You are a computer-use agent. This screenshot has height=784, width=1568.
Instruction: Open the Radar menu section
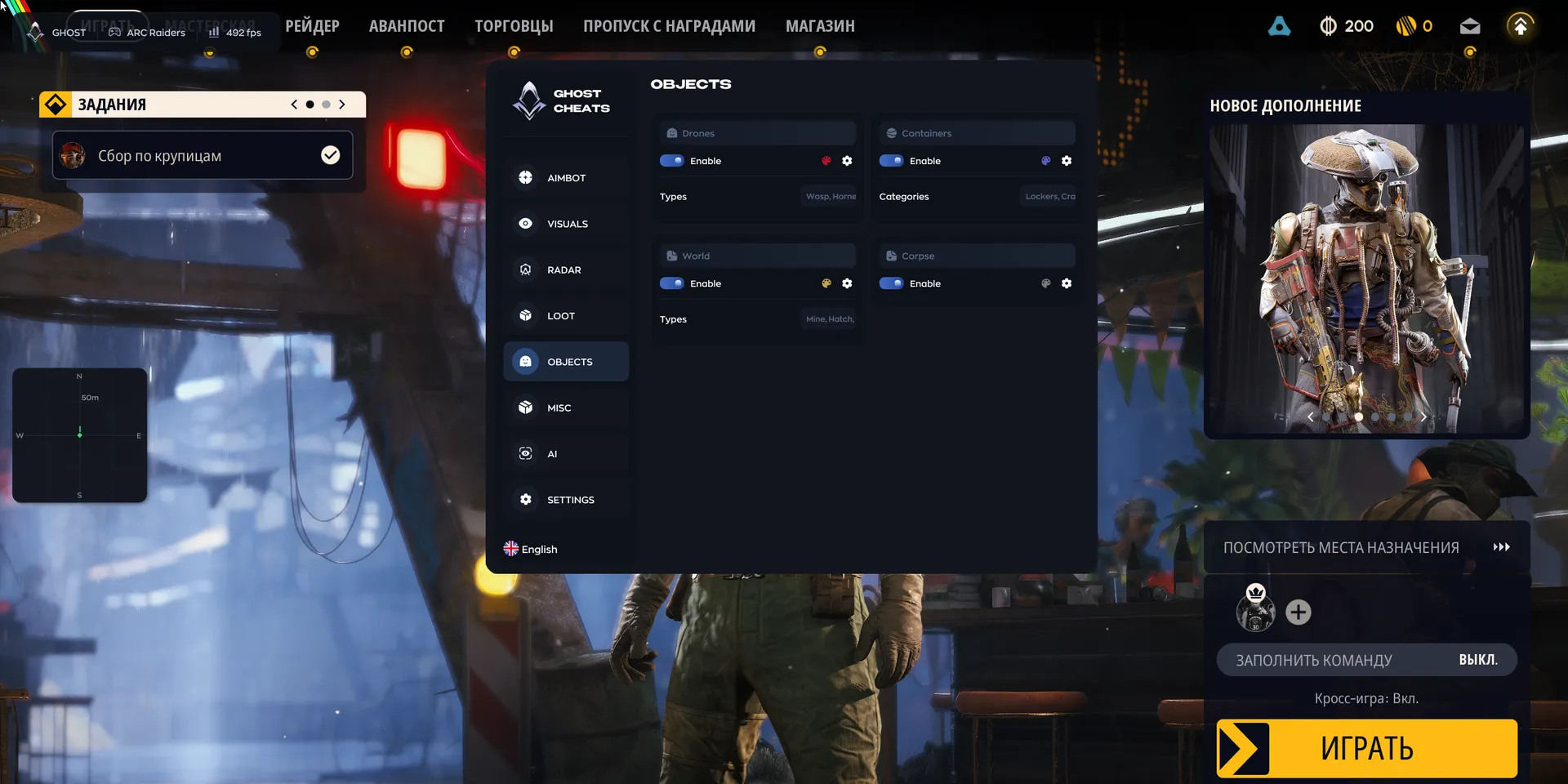point(566,269)
